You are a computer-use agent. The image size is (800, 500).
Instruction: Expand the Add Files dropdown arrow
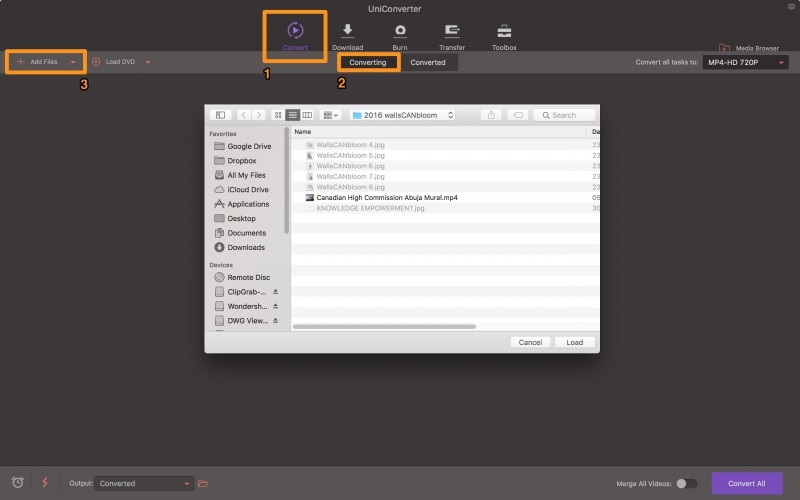73,62
